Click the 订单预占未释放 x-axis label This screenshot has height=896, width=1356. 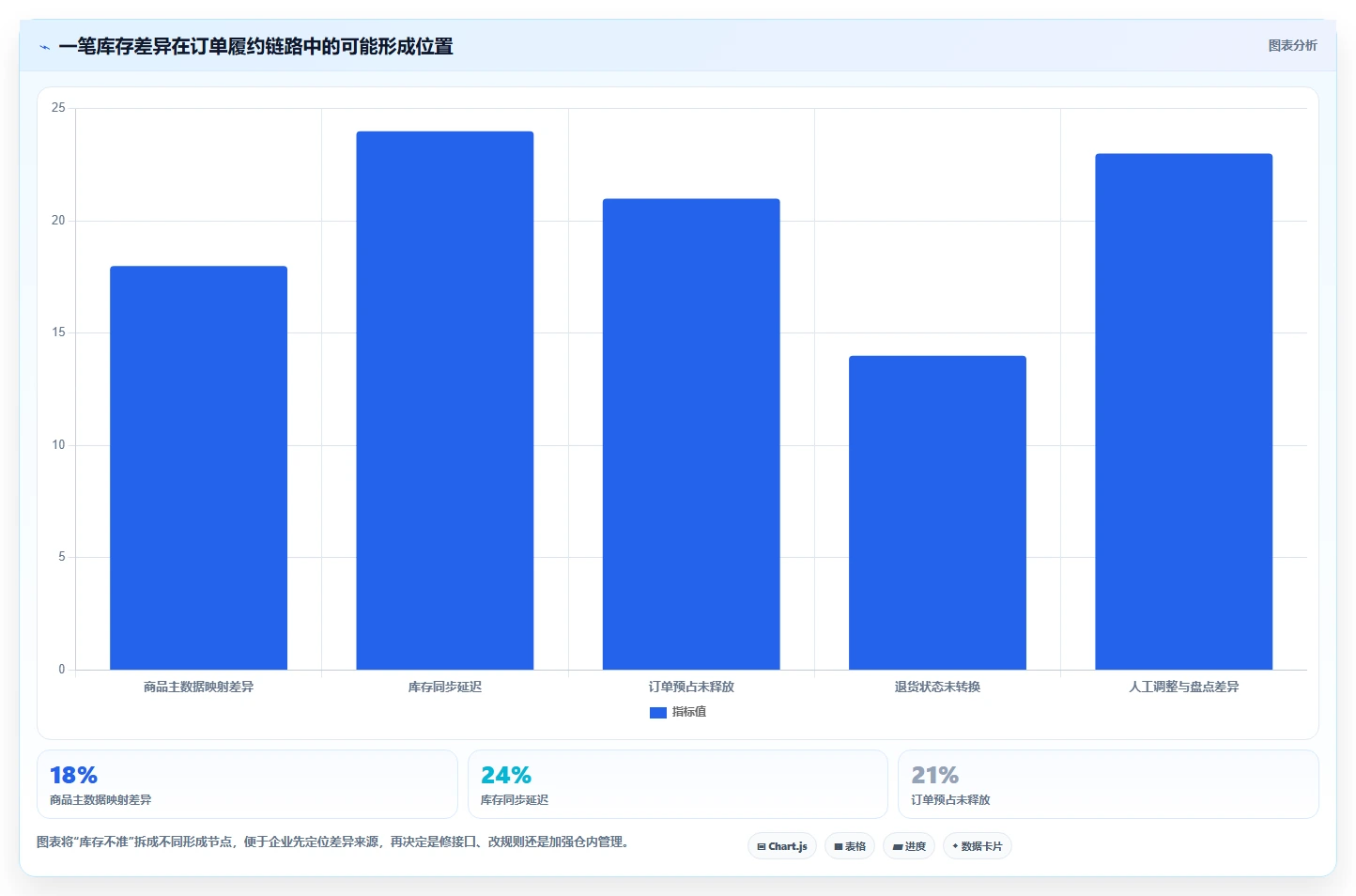(x=691, y=687)
